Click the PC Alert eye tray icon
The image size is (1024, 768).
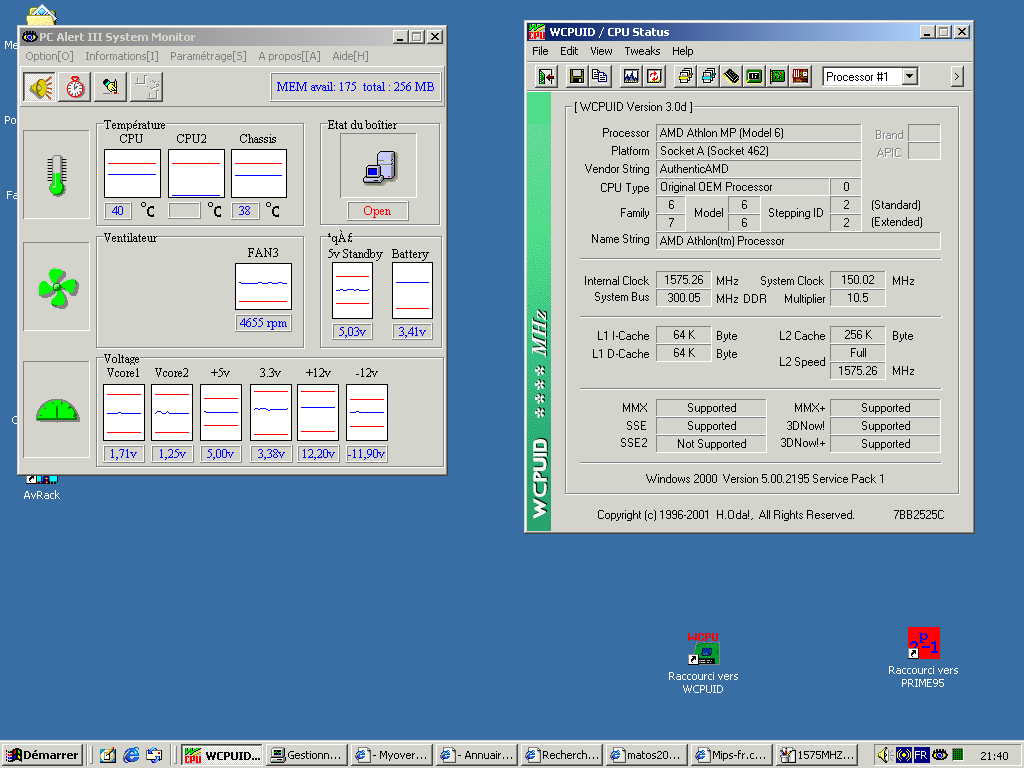point(939,755)
